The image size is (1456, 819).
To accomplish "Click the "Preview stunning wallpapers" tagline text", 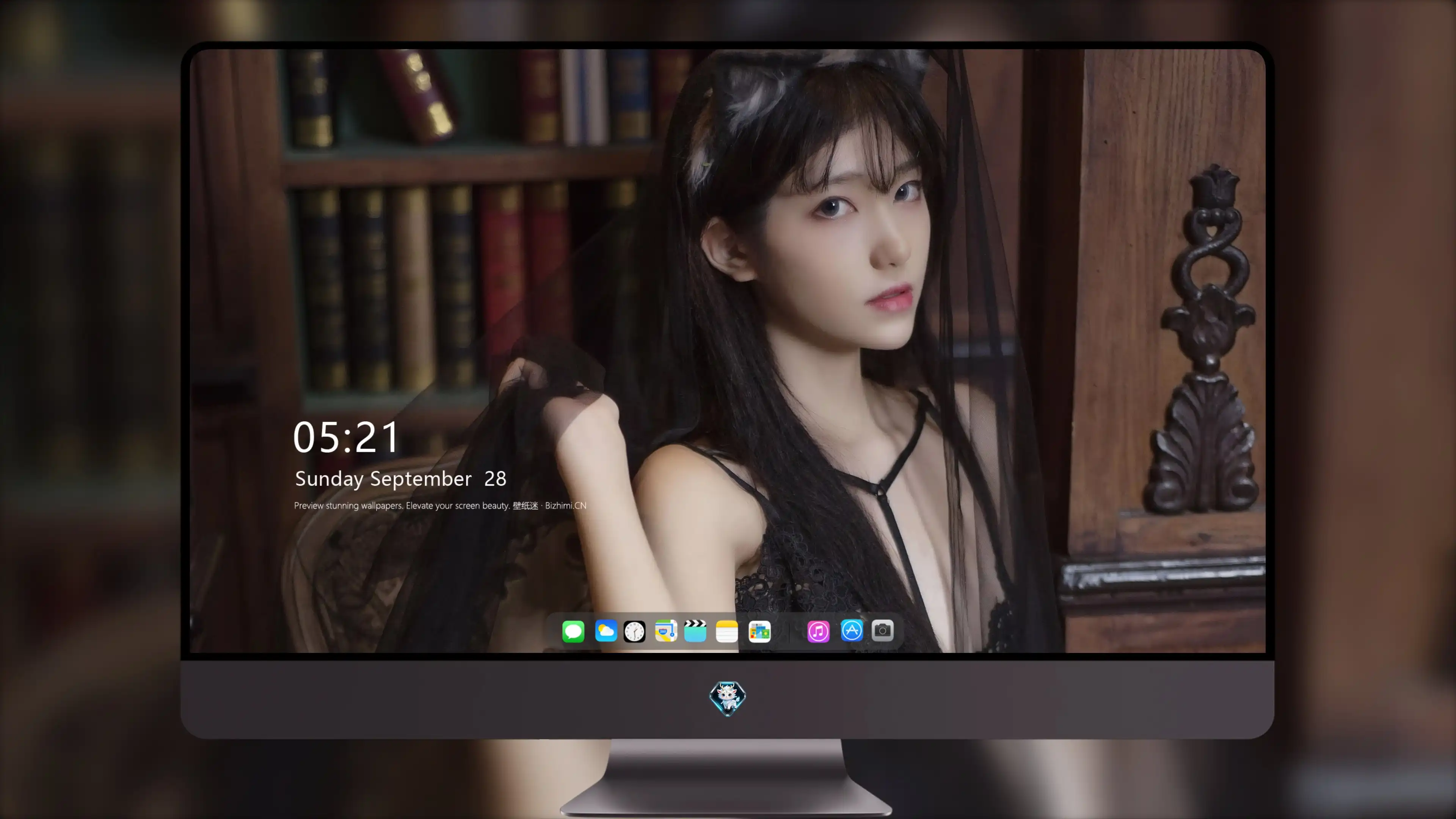I will point(440,505).
